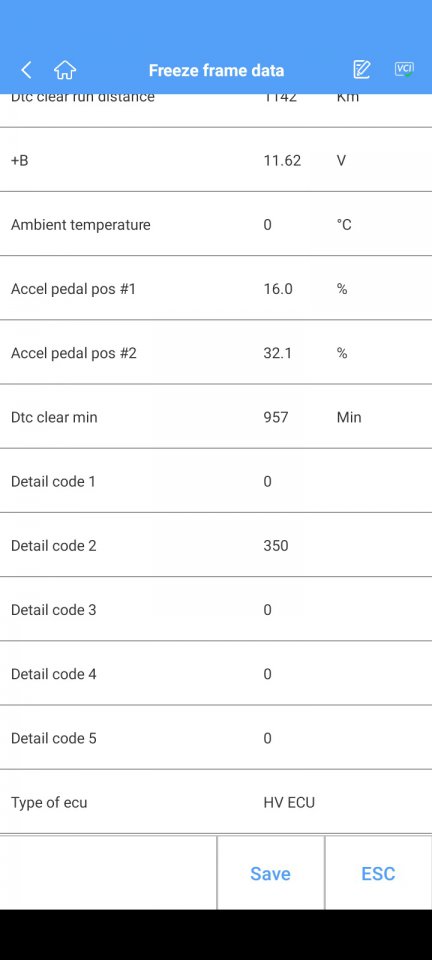
Task: Tap the VCI connection status icon
Action: pos(404,69)
